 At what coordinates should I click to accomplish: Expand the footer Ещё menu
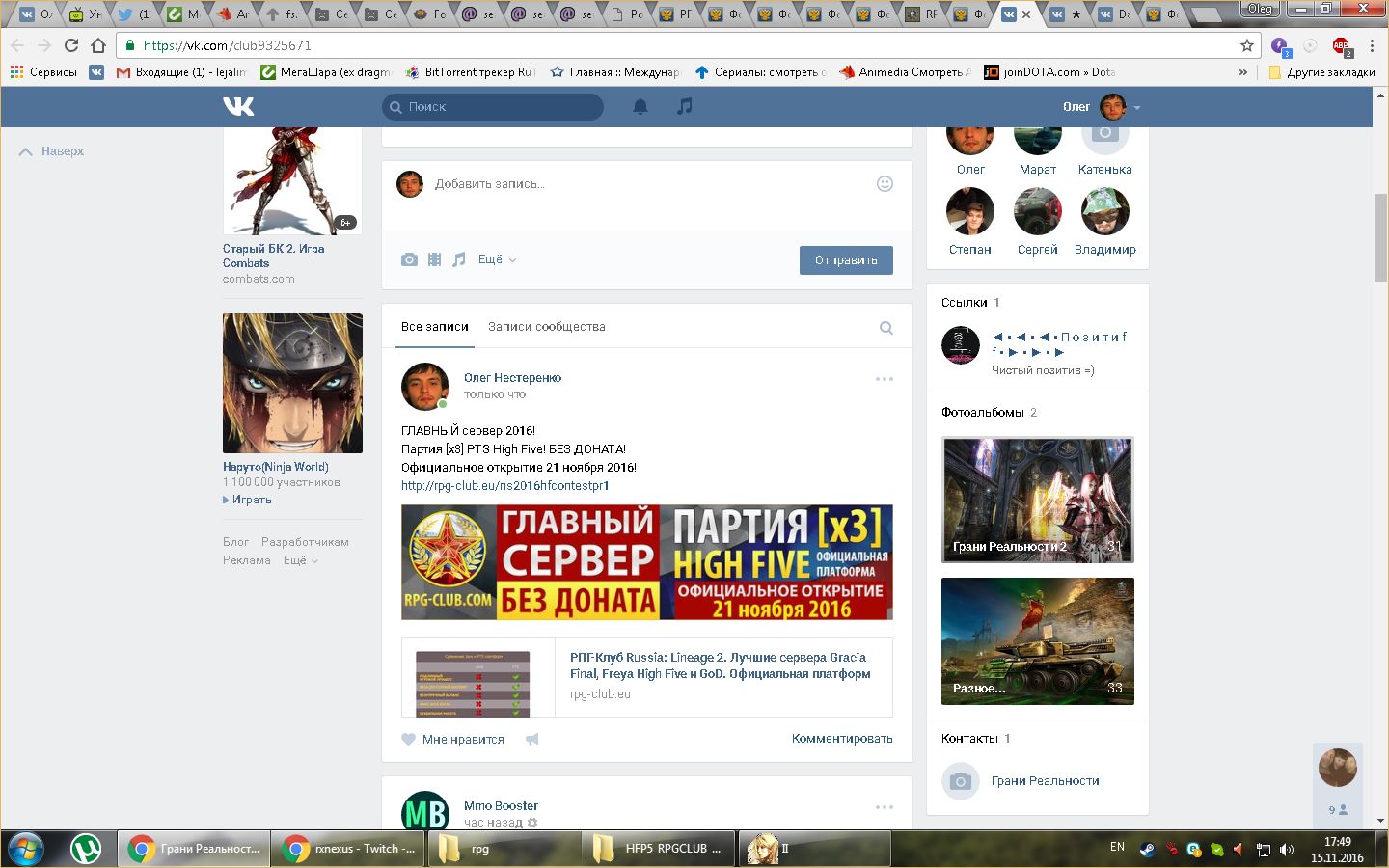click(300, 560)
